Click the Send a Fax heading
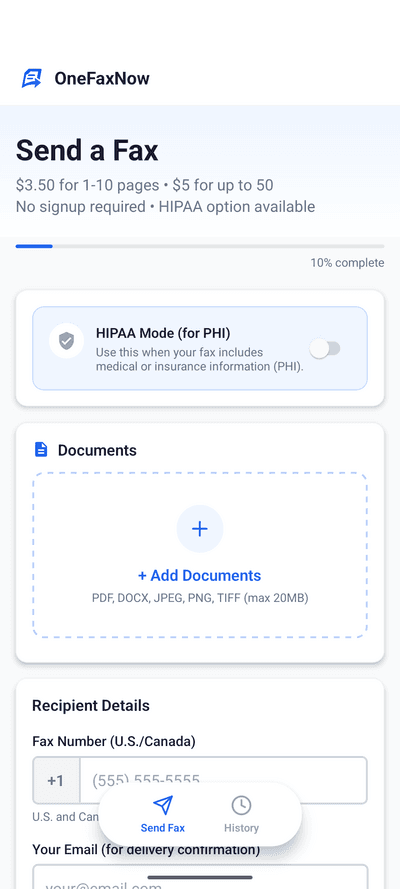 (x=87, y=151)
